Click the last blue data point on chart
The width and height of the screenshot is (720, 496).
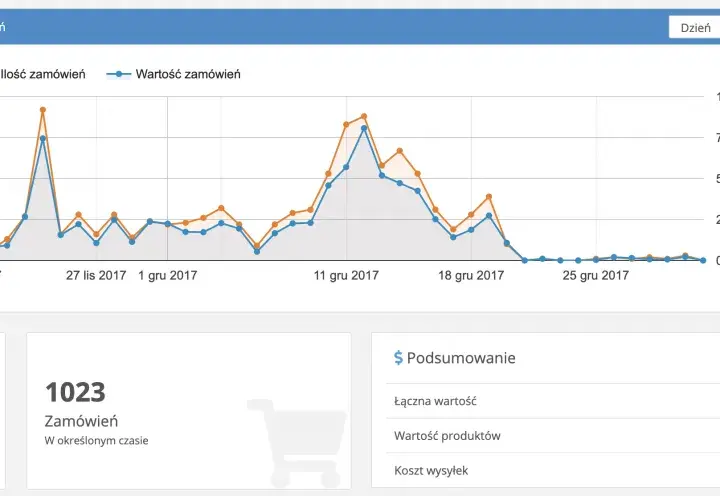(x=703, y=260)
